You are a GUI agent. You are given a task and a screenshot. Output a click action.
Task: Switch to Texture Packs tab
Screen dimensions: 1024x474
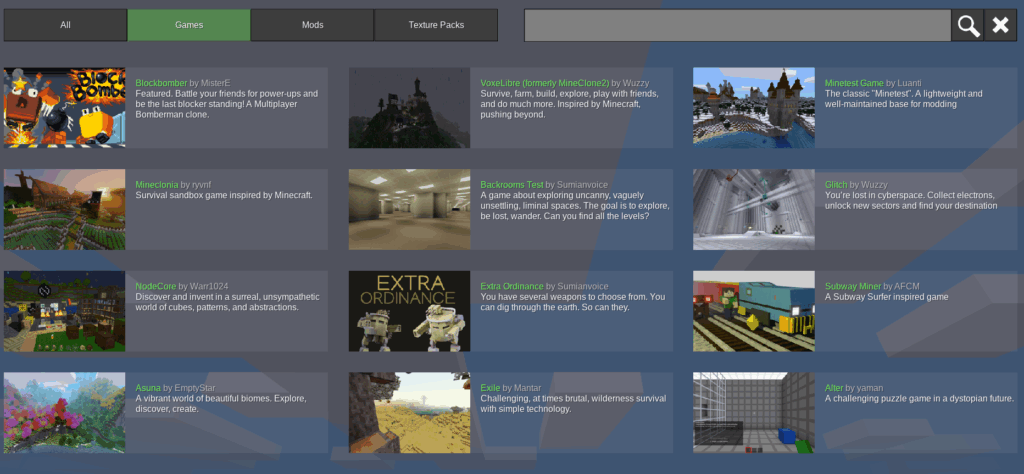coord(436,25)
